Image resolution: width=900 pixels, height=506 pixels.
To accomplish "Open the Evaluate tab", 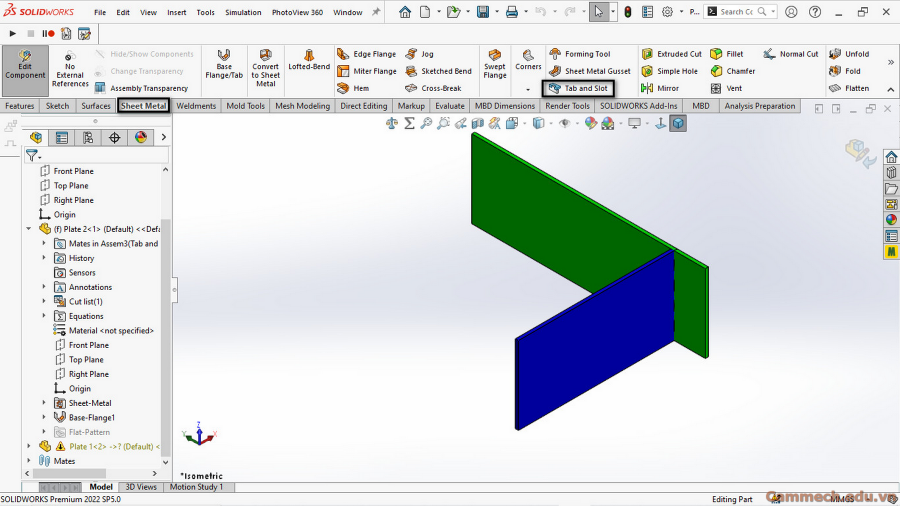I will (449, 106).
